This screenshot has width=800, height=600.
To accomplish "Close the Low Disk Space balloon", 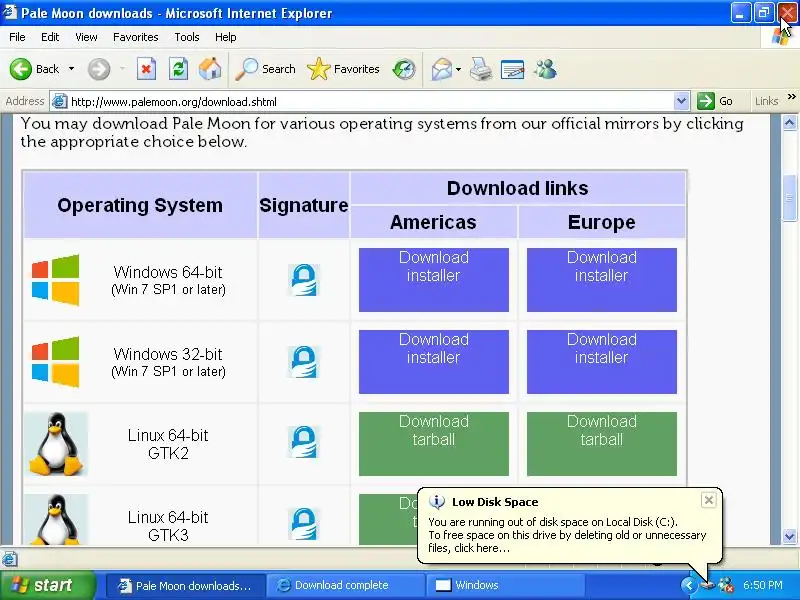I will point(708,500).
